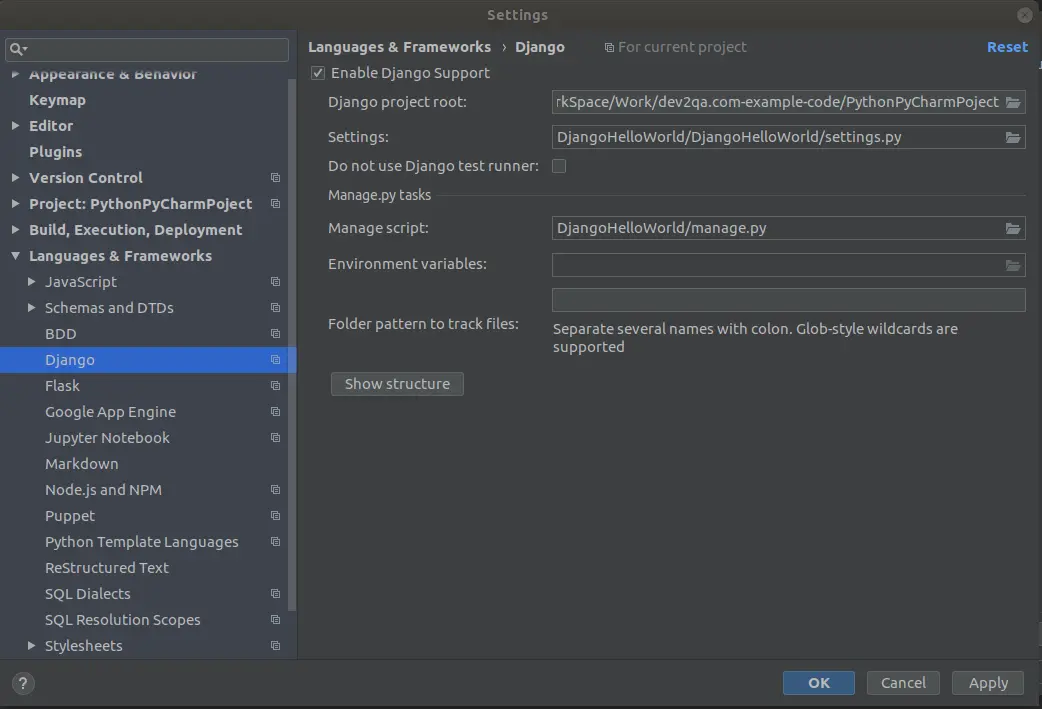Click the Show structure button
The width and height of the screenshot is (1042, 709).
click(x=397, y=384)
